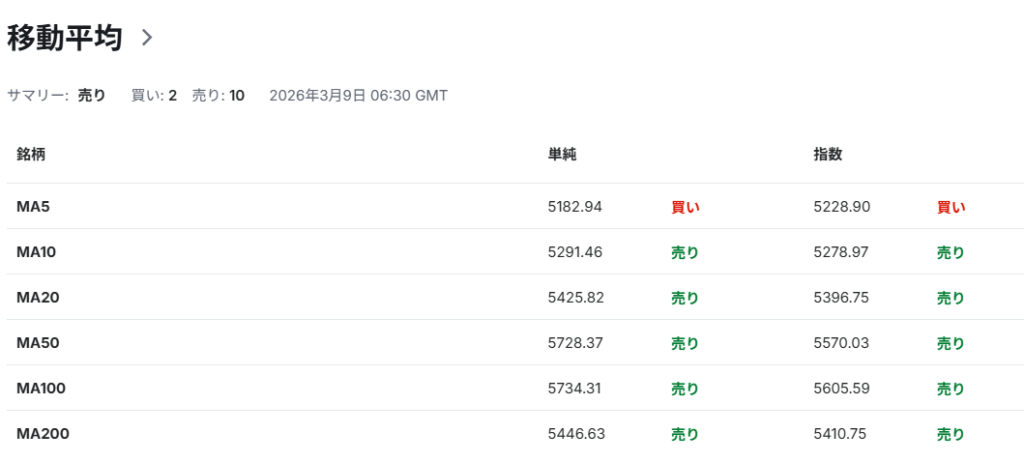
Task: Expand the 移動平均 chevron arrow
Action: tap(147, 38)
